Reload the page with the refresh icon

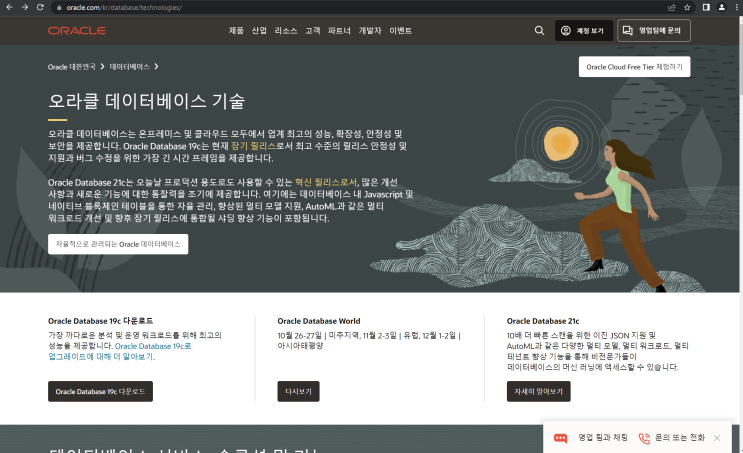coord(40,7)
